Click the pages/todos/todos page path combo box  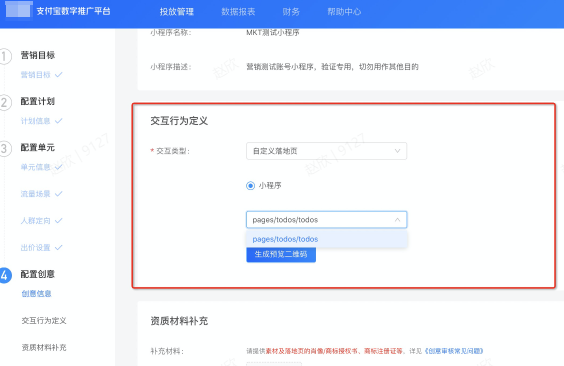pos(327,220)
